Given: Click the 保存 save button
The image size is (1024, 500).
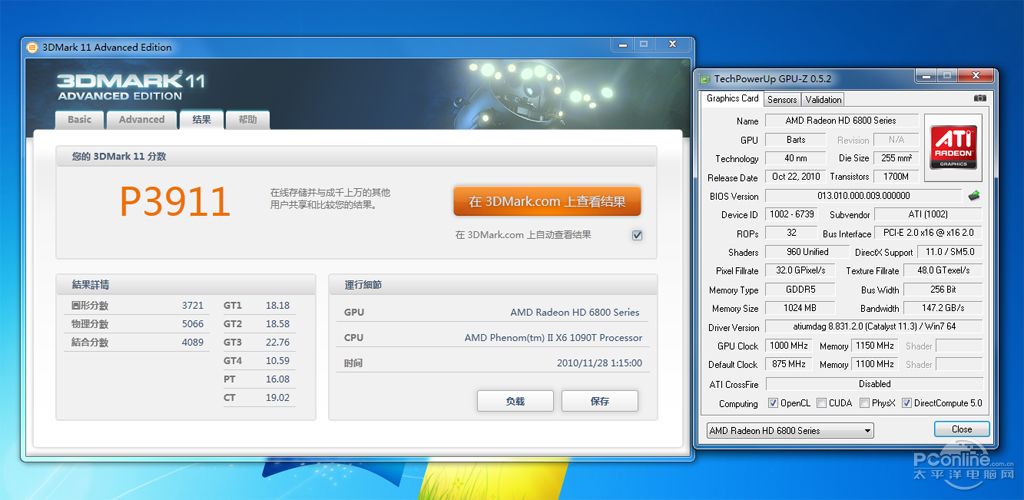Looking at the screenshot, I should (x=599, y=401).
